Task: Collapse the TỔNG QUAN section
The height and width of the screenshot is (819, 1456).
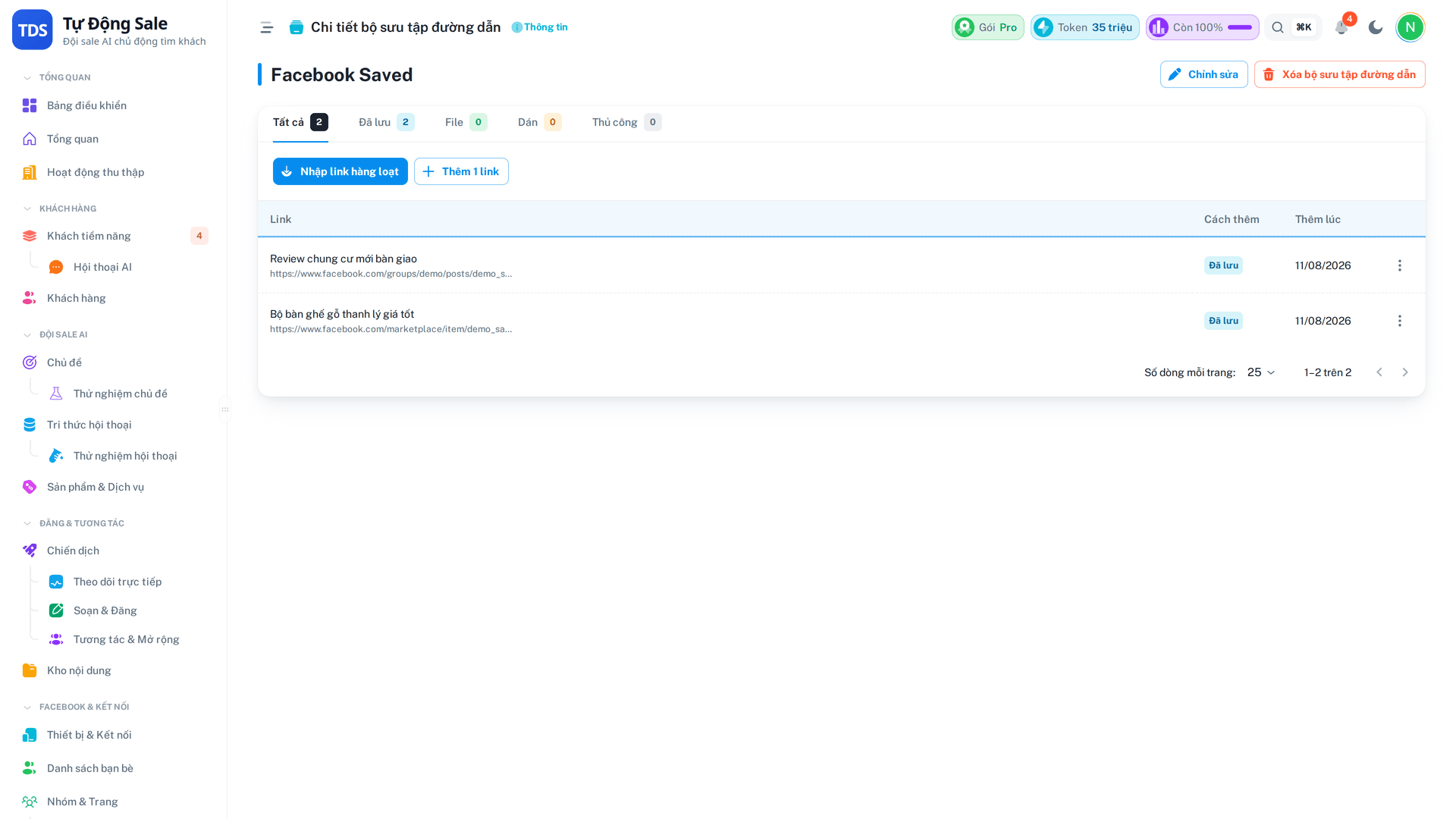Action: [57, 77]
